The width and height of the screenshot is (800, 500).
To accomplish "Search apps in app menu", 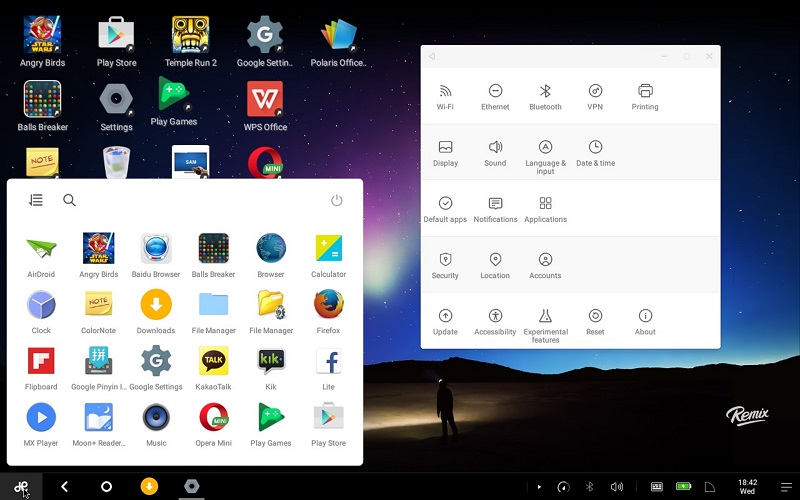I will (x=69, y=200).
